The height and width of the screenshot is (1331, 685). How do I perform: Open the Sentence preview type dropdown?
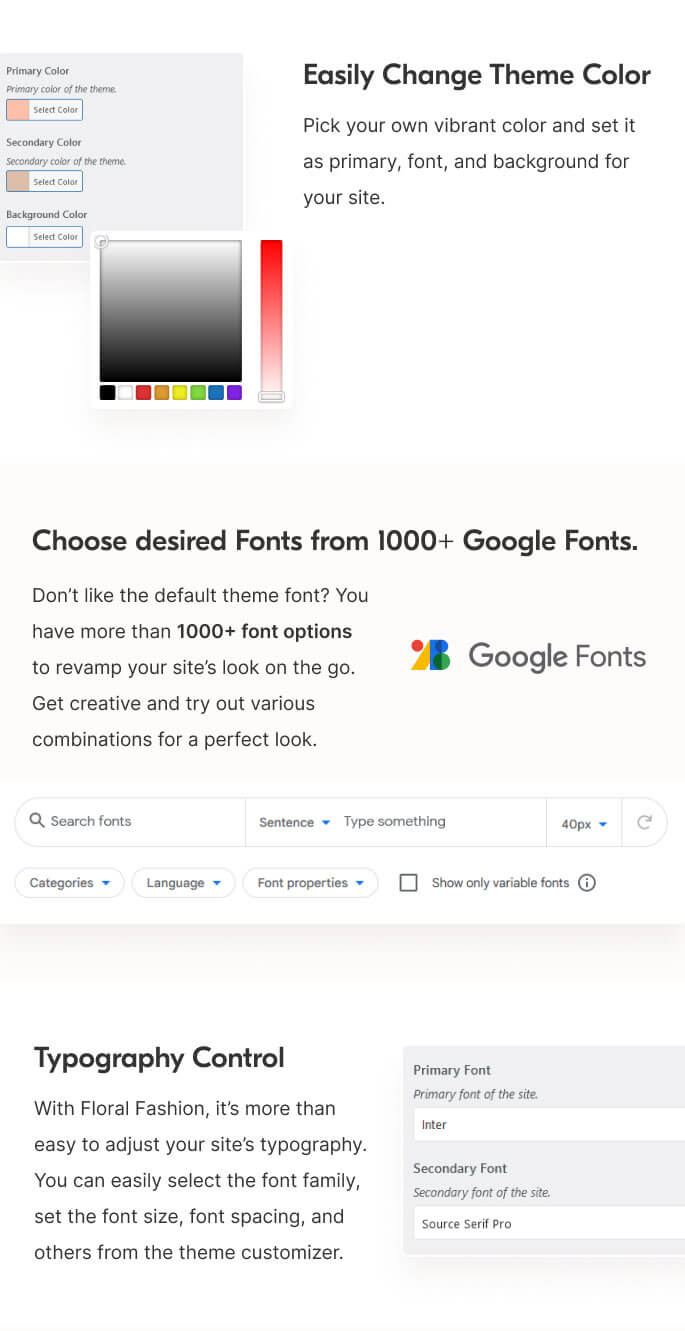coord(294,822)
